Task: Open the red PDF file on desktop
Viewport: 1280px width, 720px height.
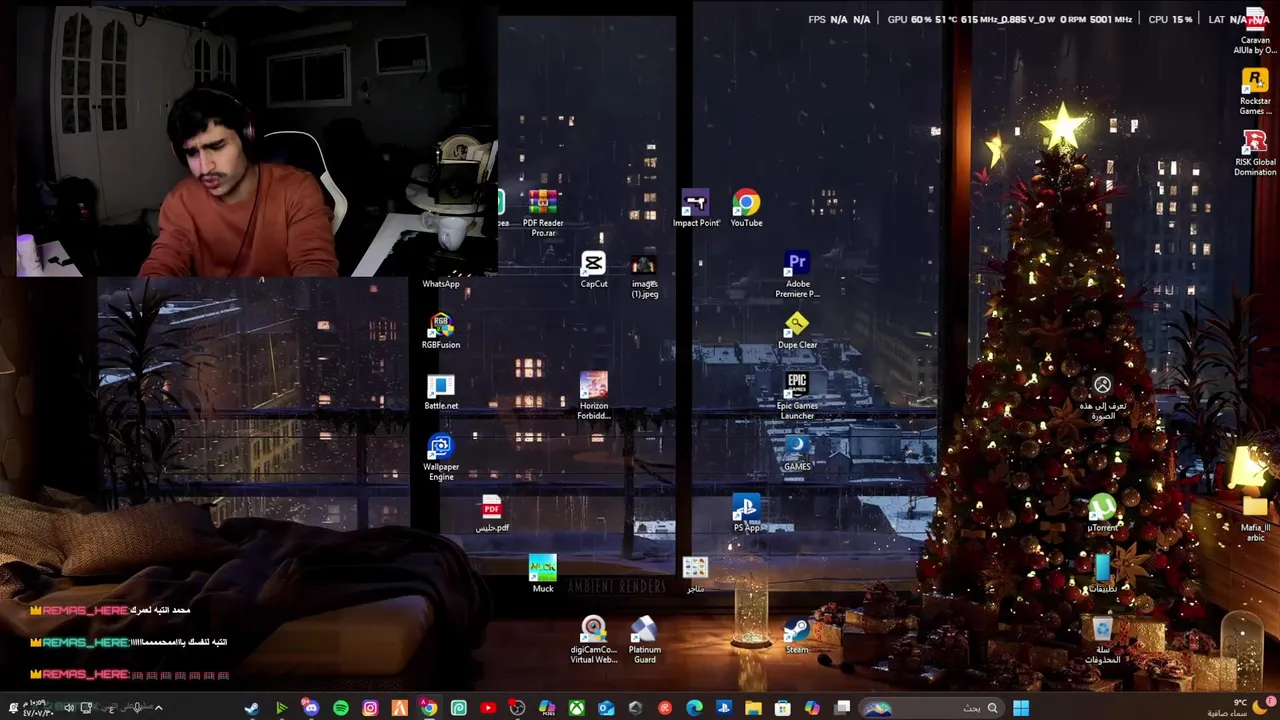Action: point(491,514)
